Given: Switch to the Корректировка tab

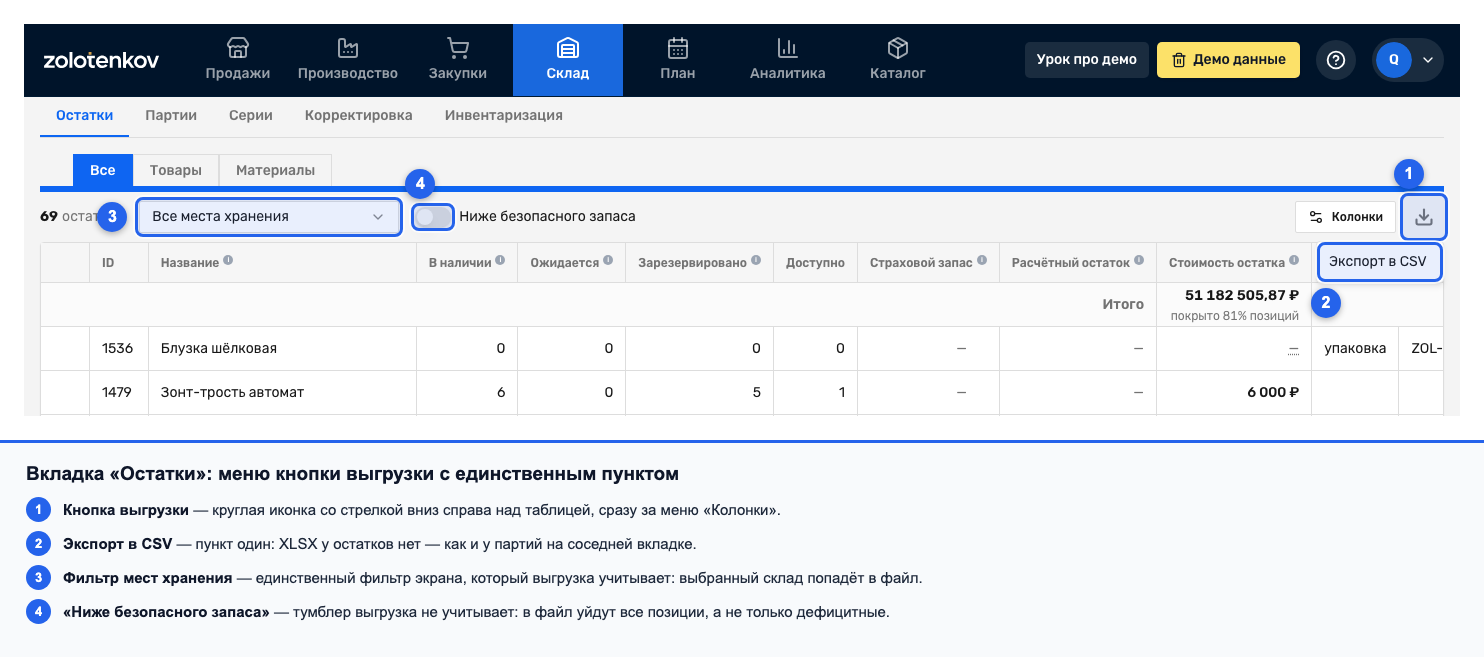Looking at the screenshot, I should (359, 115).
